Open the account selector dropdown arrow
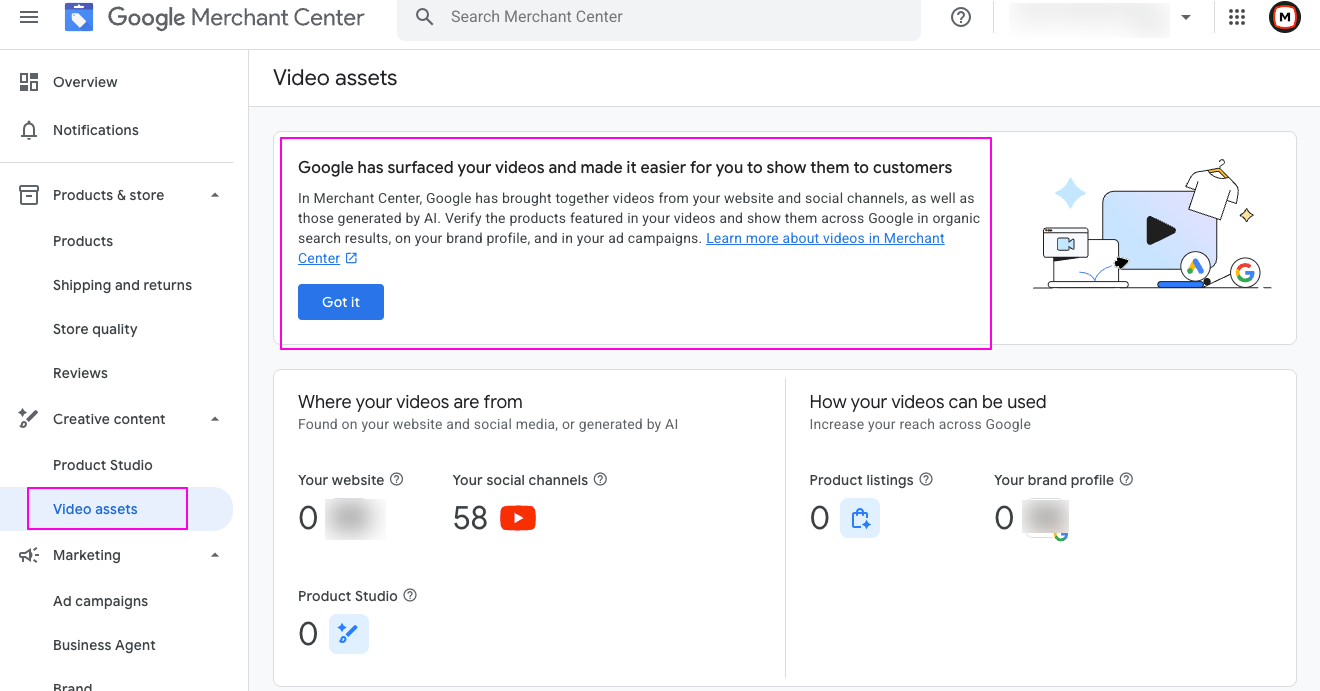Viewport: 1320px width, 691px height. (1186, 17)
